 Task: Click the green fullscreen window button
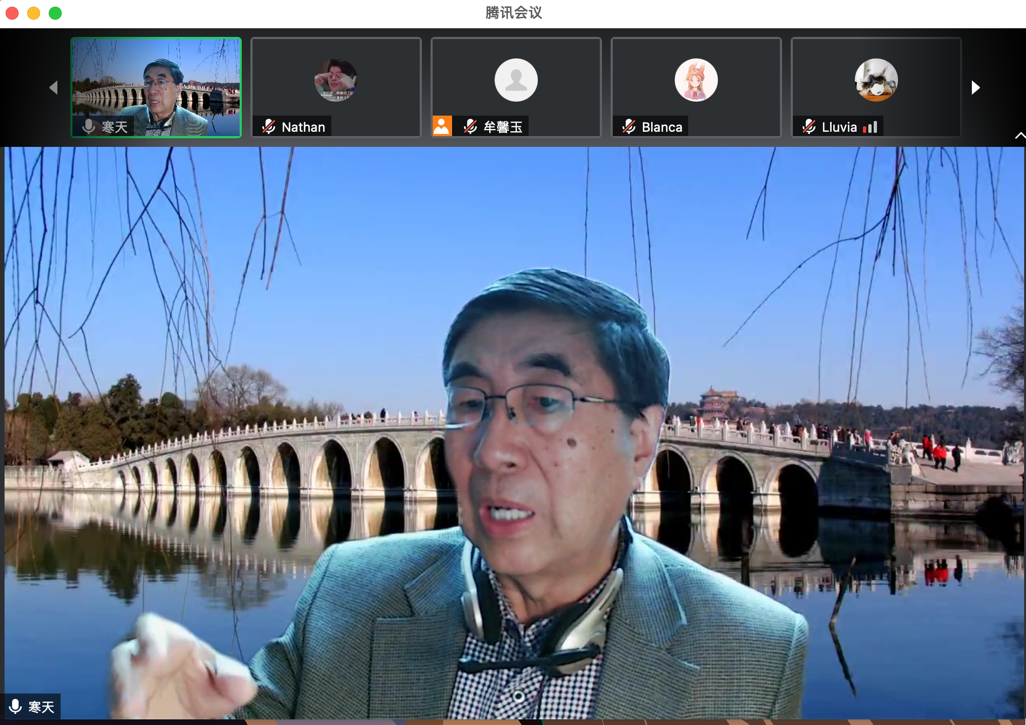click(x=56, y=13)
